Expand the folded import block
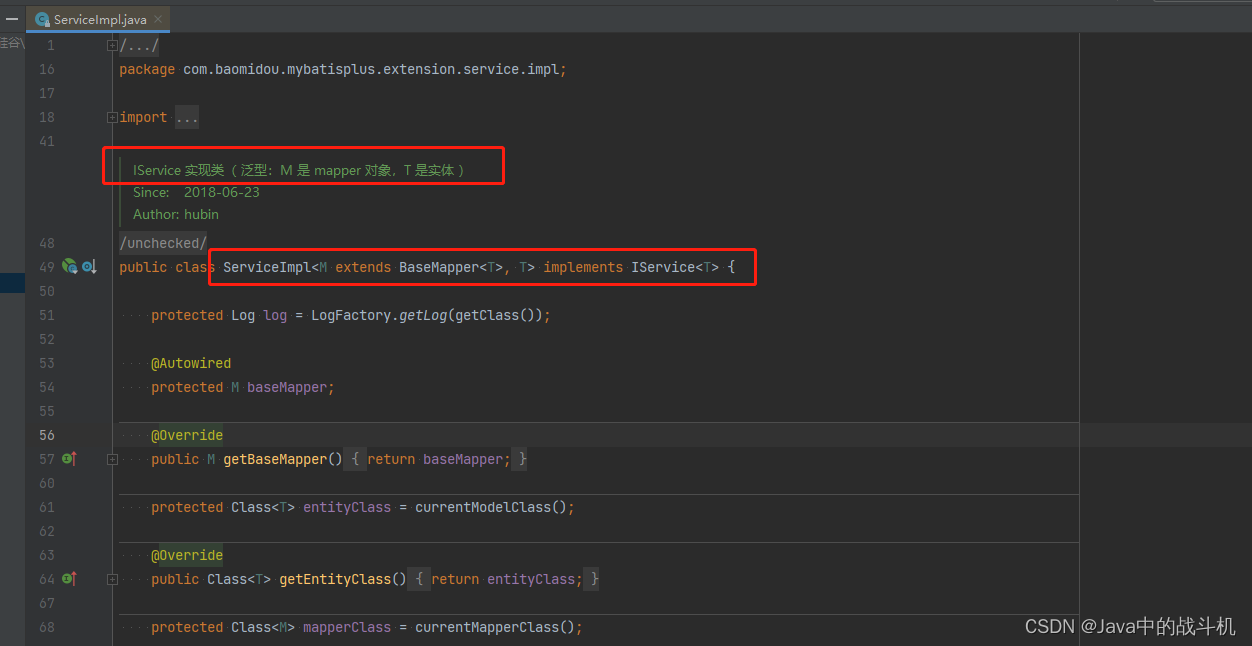This screenshot has height=646, width=1252. pos(112,117)
